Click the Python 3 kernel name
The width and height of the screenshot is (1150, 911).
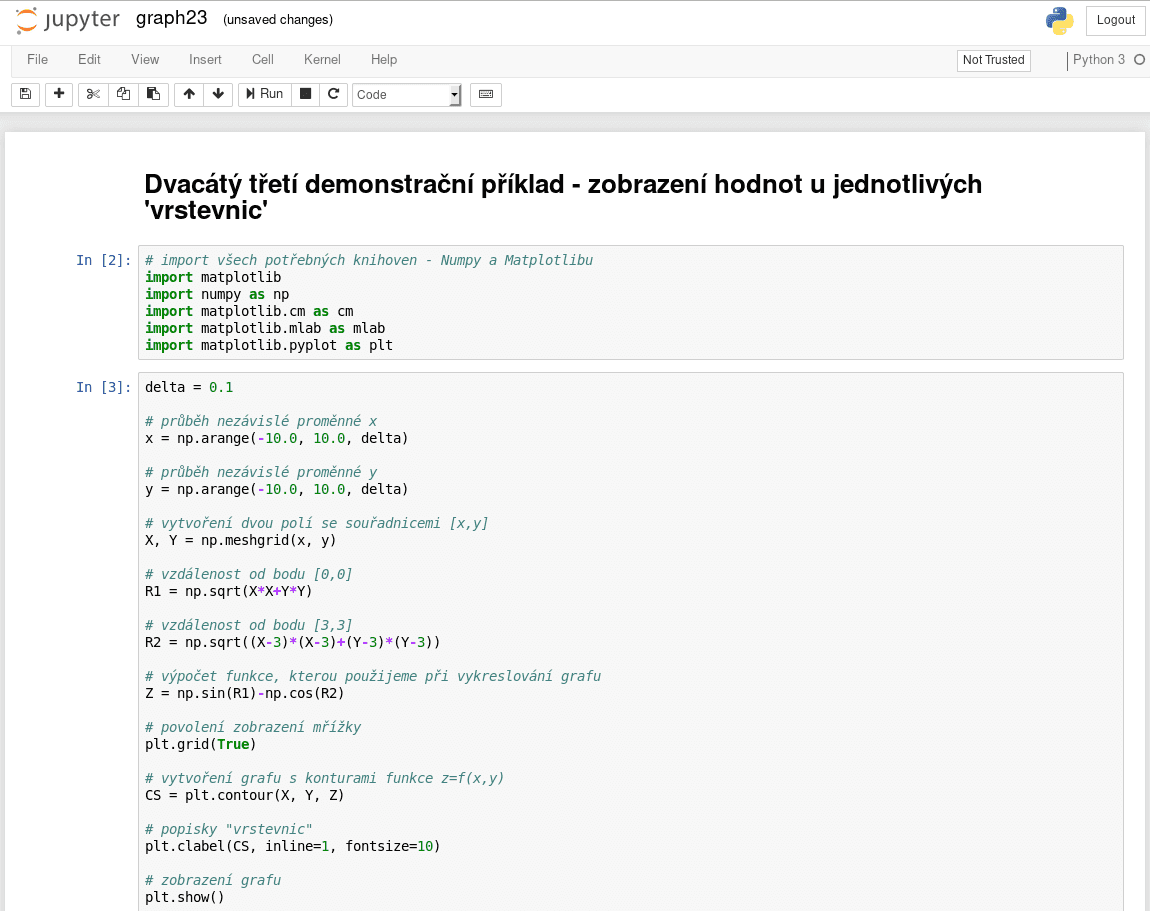point(1099,59)
